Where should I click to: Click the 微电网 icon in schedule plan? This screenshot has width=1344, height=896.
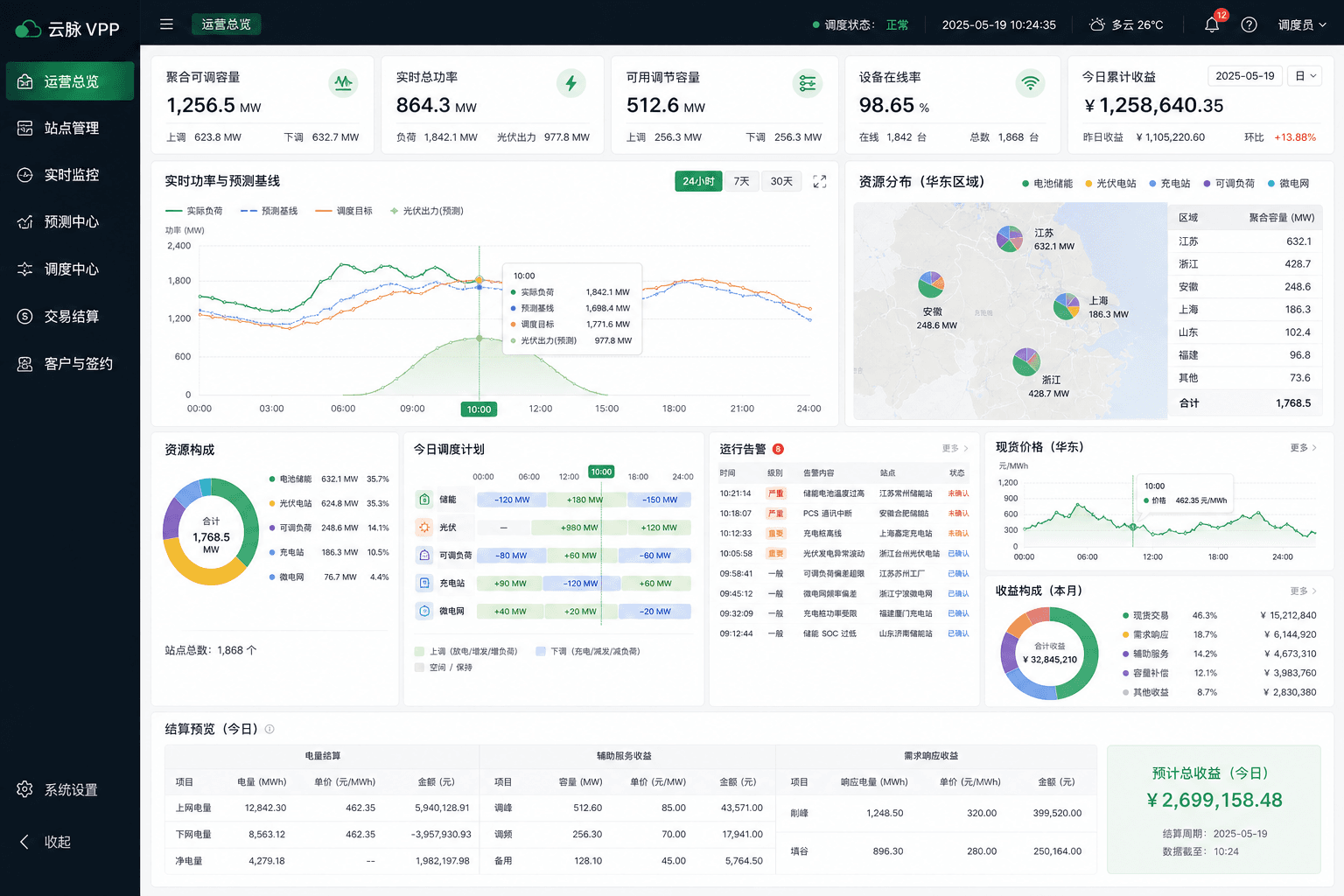click(424, 611)
